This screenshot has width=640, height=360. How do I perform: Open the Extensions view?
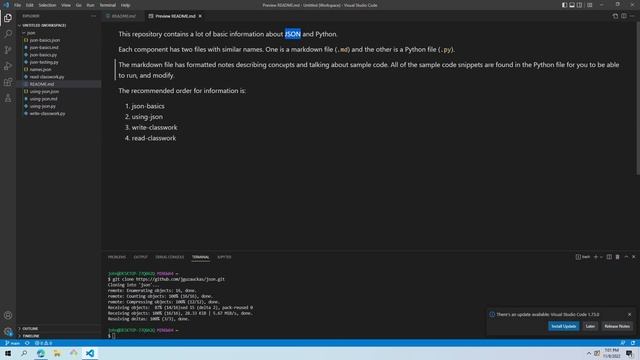pos(8,82)
